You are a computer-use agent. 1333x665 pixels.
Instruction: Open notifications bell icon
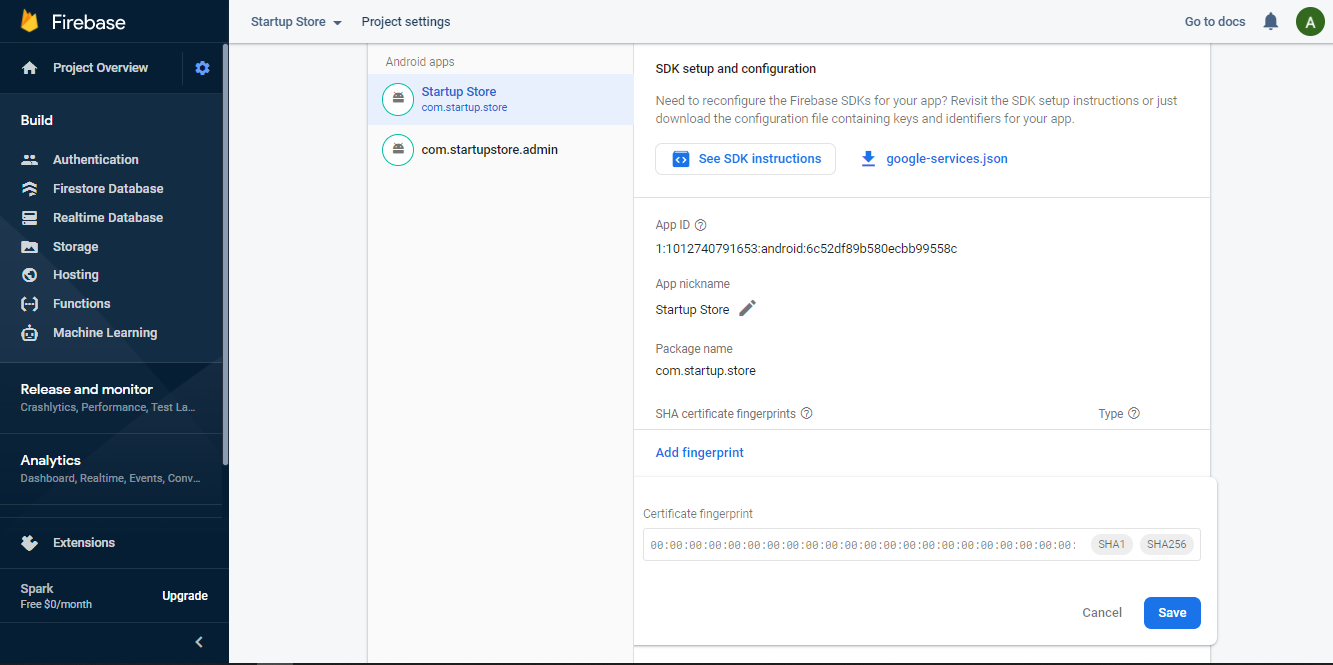[1271, 21]
